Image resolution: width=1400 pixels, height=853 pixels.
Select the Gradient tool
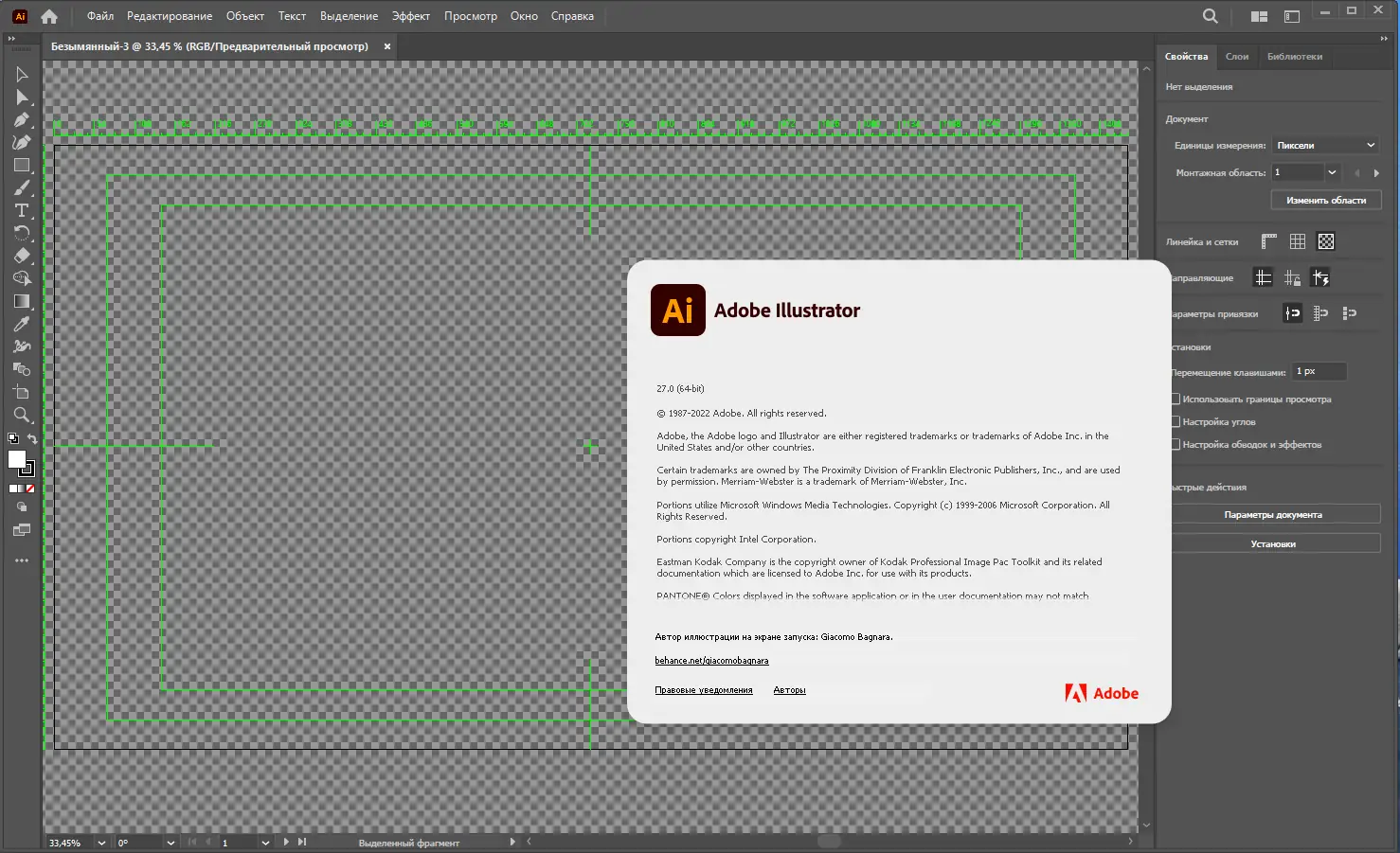(22, 301)
